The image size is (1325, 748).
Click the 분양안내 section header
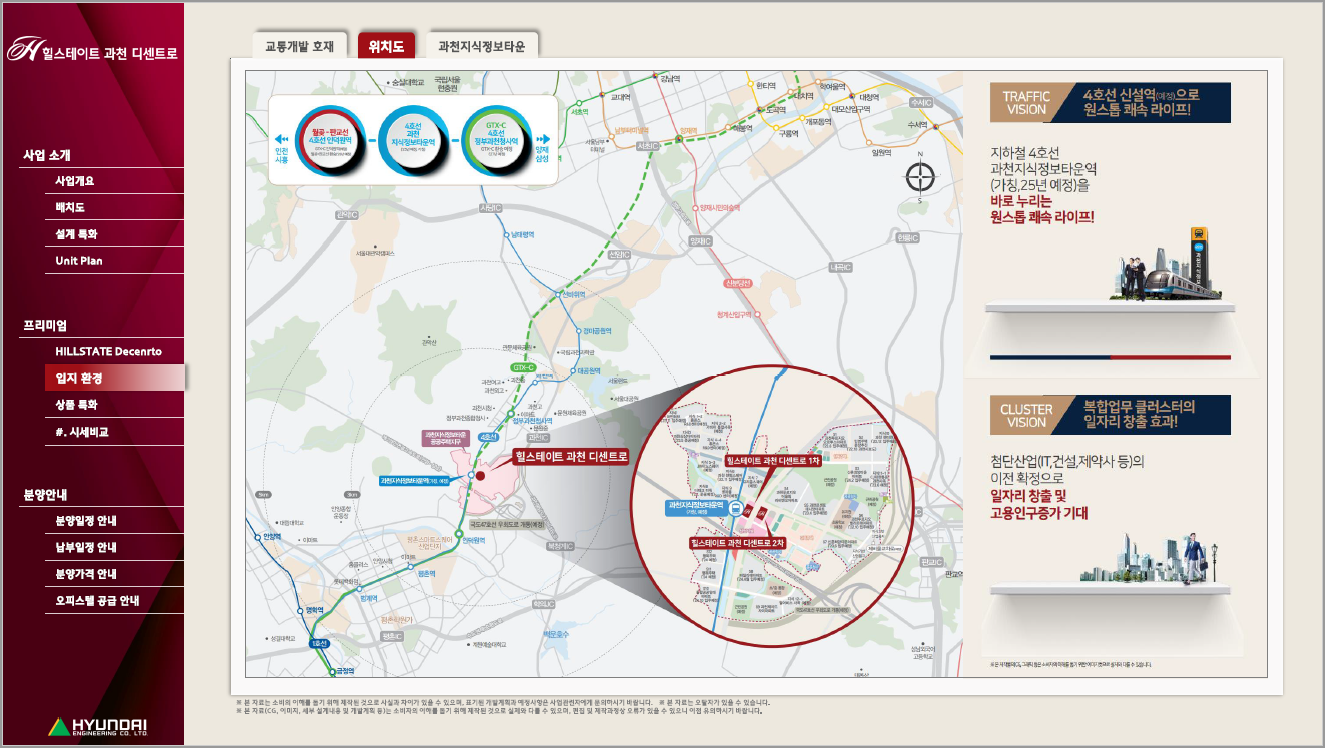44,495
